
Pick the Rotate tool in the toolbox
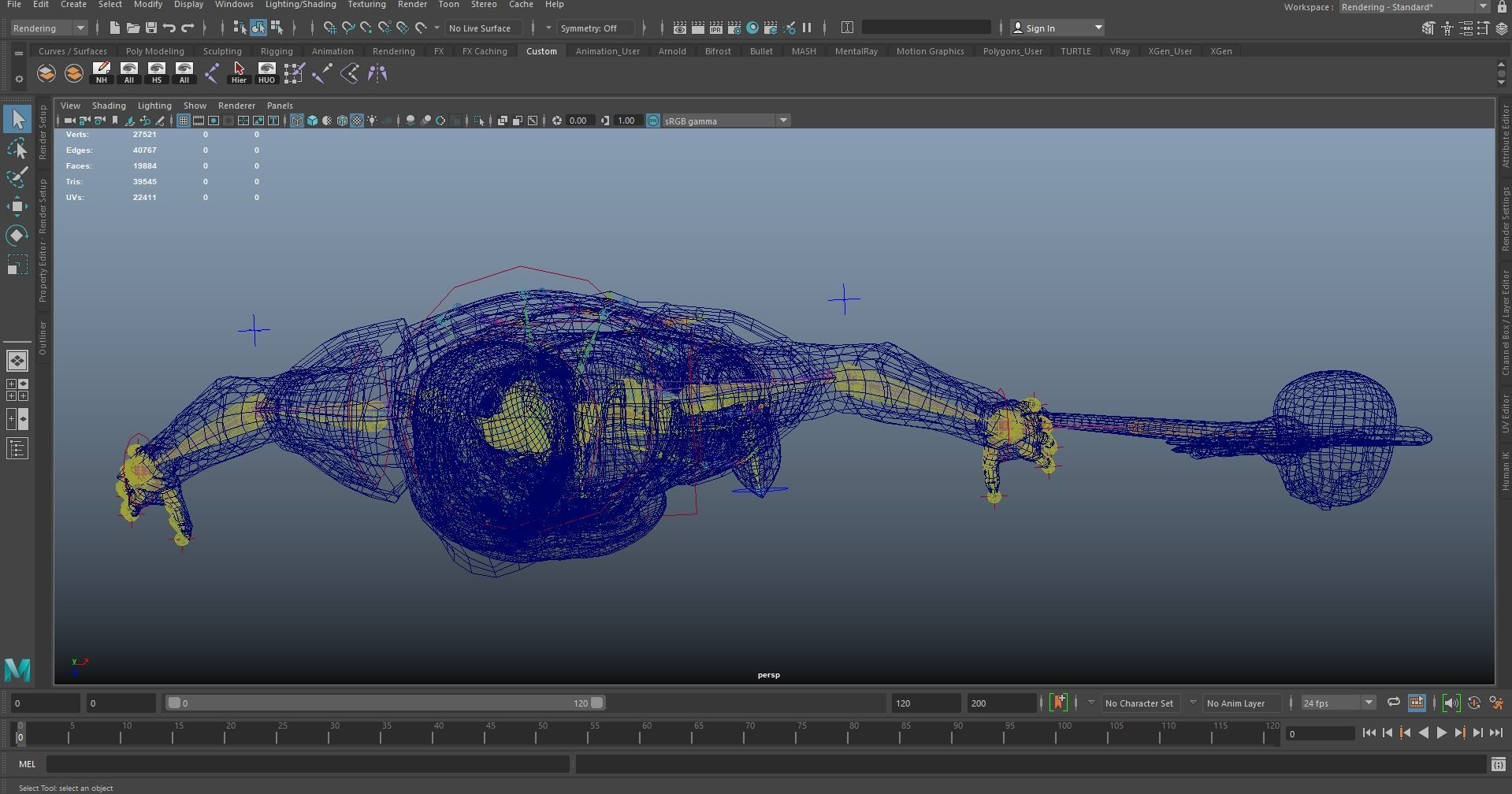tap(17, 236)
